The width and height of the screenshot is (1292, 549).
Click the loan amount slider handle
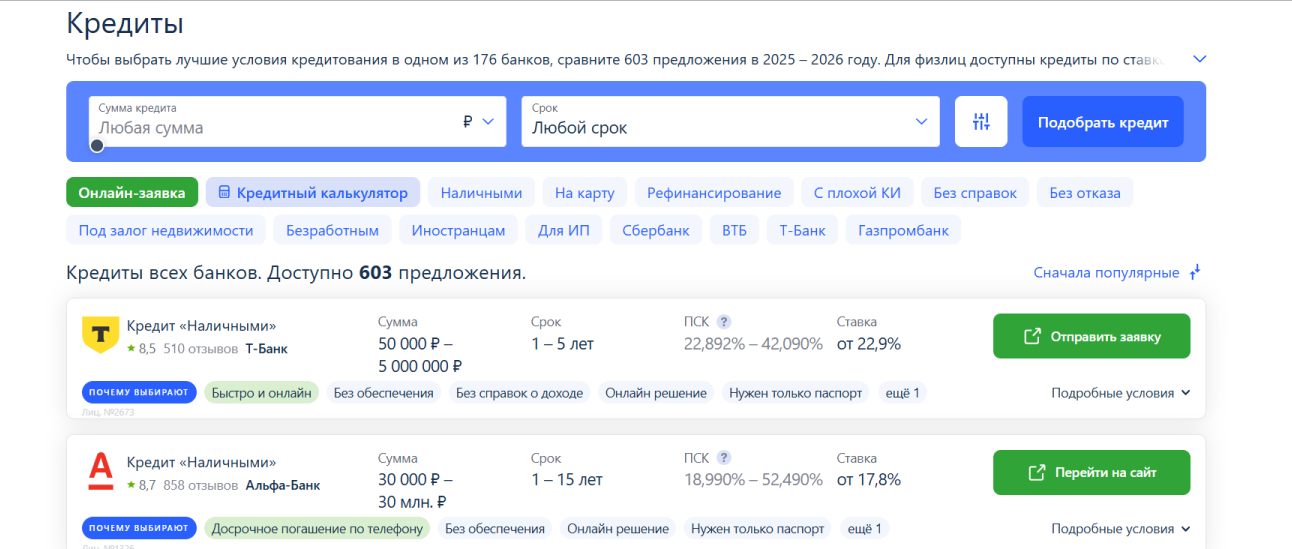point(97,145)
